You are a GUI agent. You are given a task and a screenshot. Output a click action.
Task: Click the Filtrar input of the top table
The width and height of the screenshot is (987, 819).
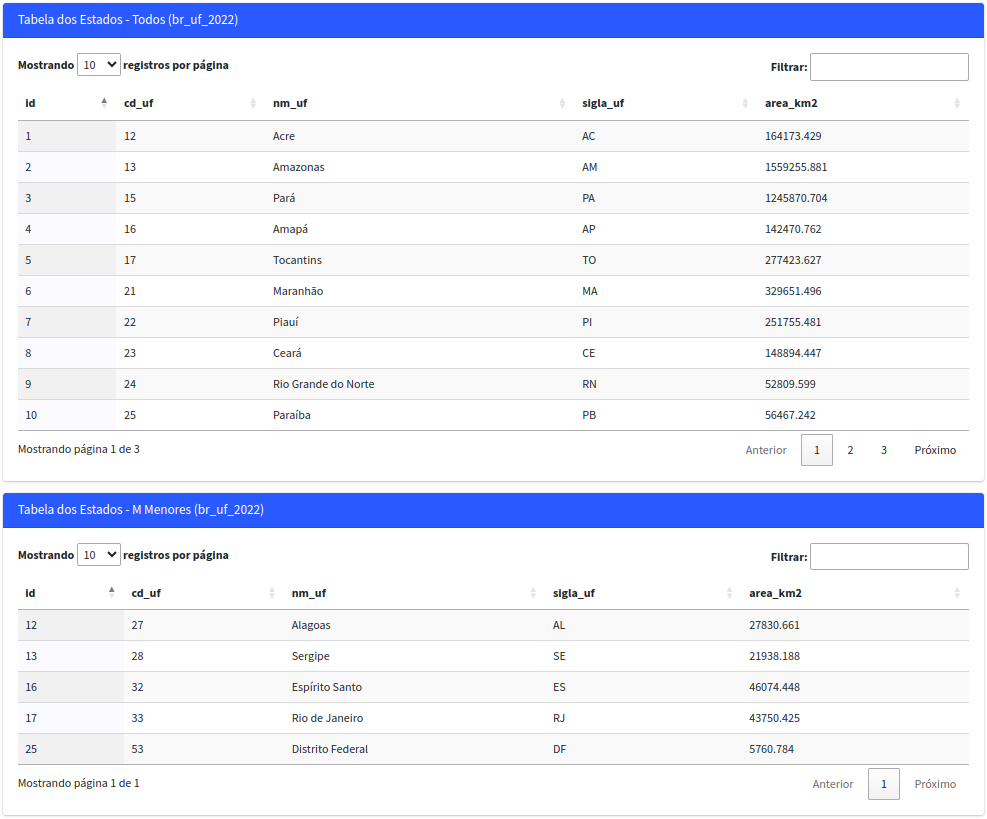(x=888, y=66)
